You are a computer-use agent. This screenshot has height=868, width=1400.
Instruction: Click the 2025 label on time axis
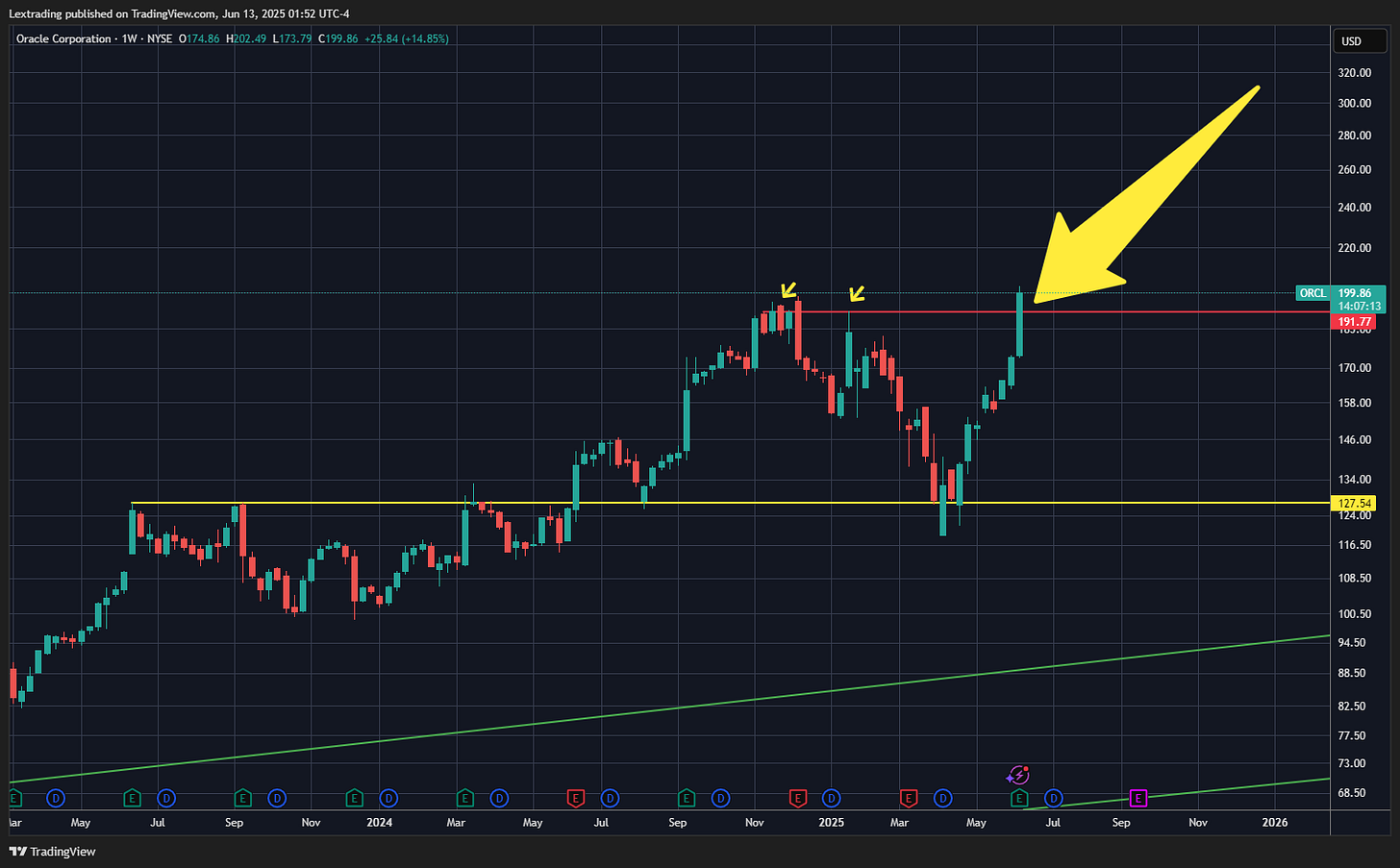click(x=831, y=822)
